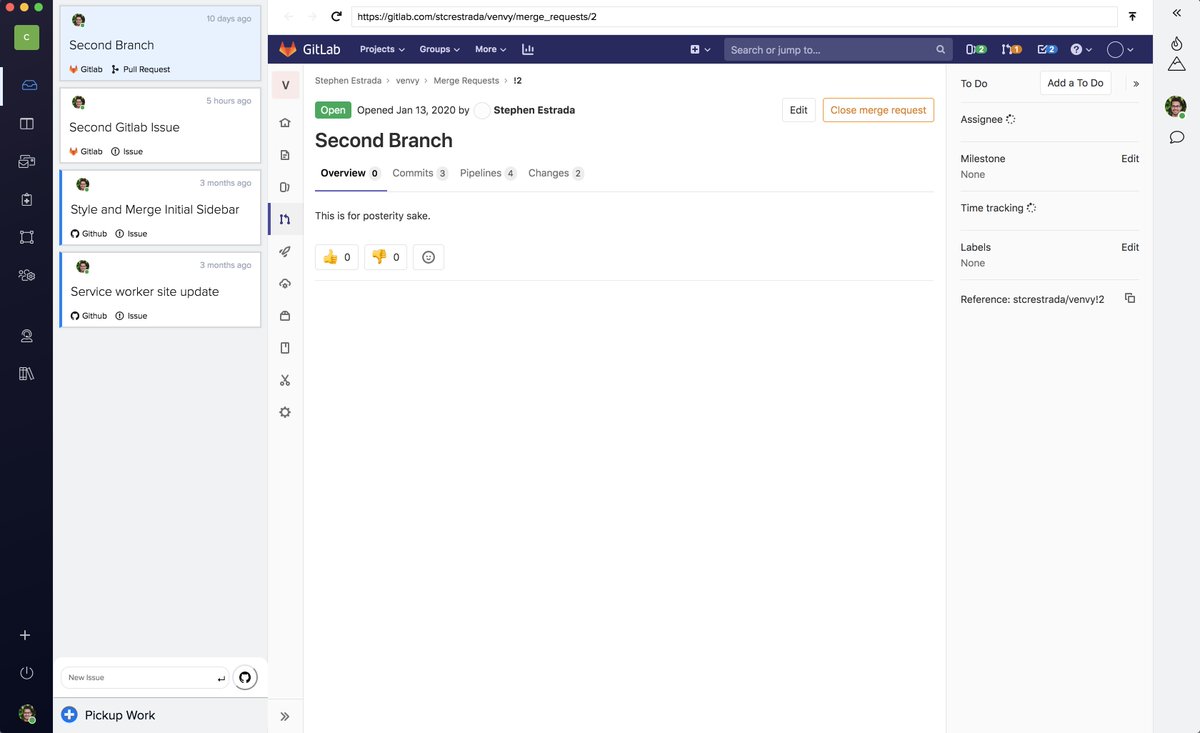
Task: Open the chat bubble icon in right panel
Action: (1177, 137)
